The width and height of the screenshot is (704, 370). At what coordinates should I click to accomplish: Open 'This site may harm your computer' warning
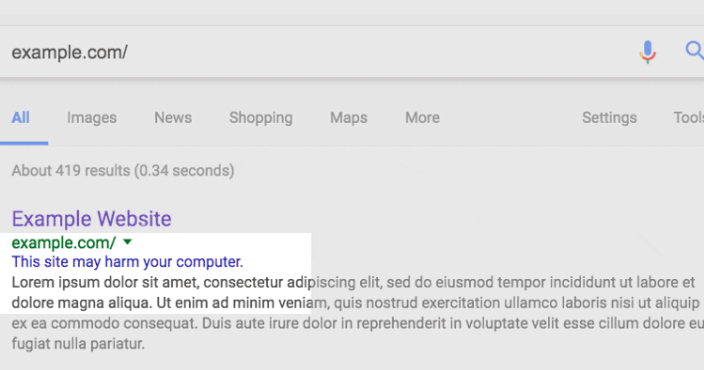pyautogui.click(x=128, y=262)
